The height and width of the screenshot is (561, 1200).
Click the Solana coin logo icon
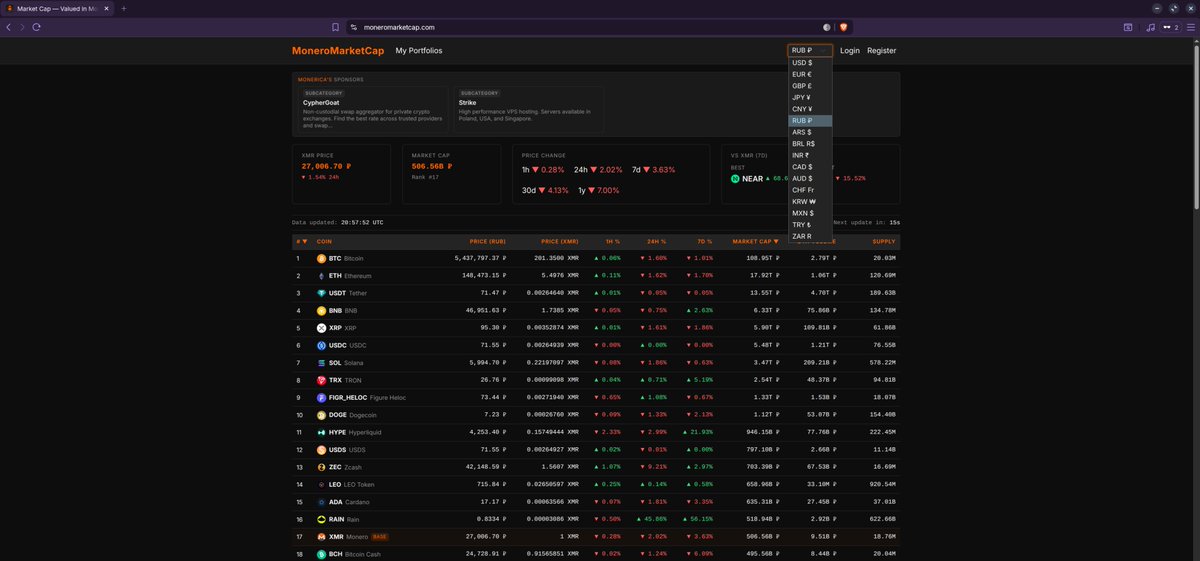321,362
